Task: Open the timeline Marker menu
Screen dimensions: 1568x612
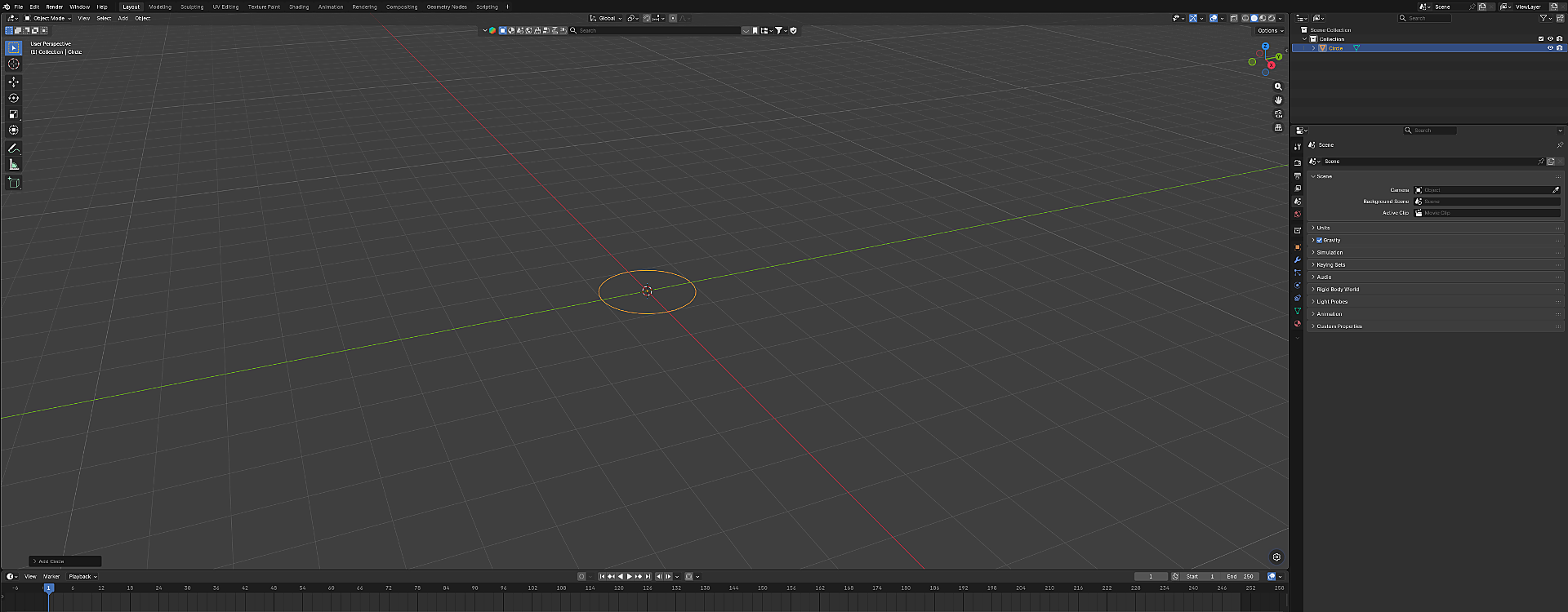Action: pyautogui.click(x=51, y=577)
